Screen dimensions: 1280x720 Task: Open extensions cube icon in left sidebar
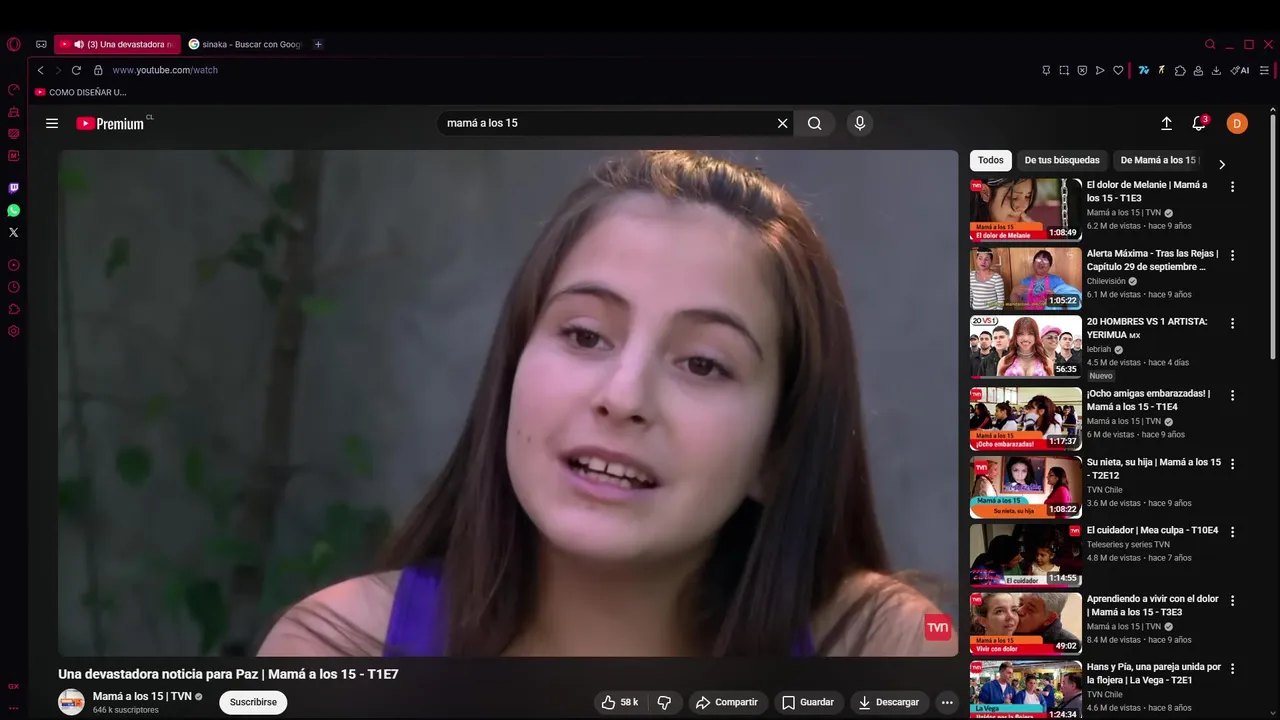[x=13, y=309]
